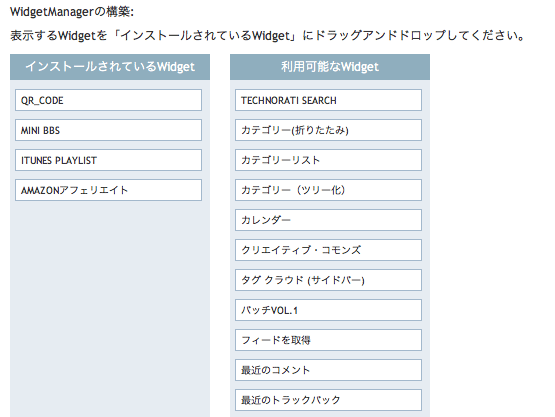Click the カテゴリー（ツリー化) widget

(x=328, y=190)
